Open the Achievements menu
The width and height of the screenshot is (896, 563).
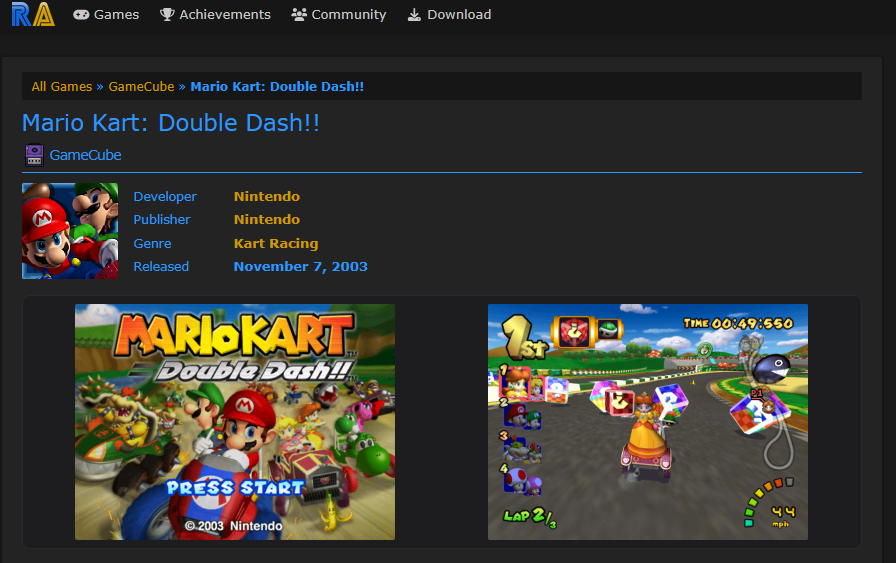[215, 14]
